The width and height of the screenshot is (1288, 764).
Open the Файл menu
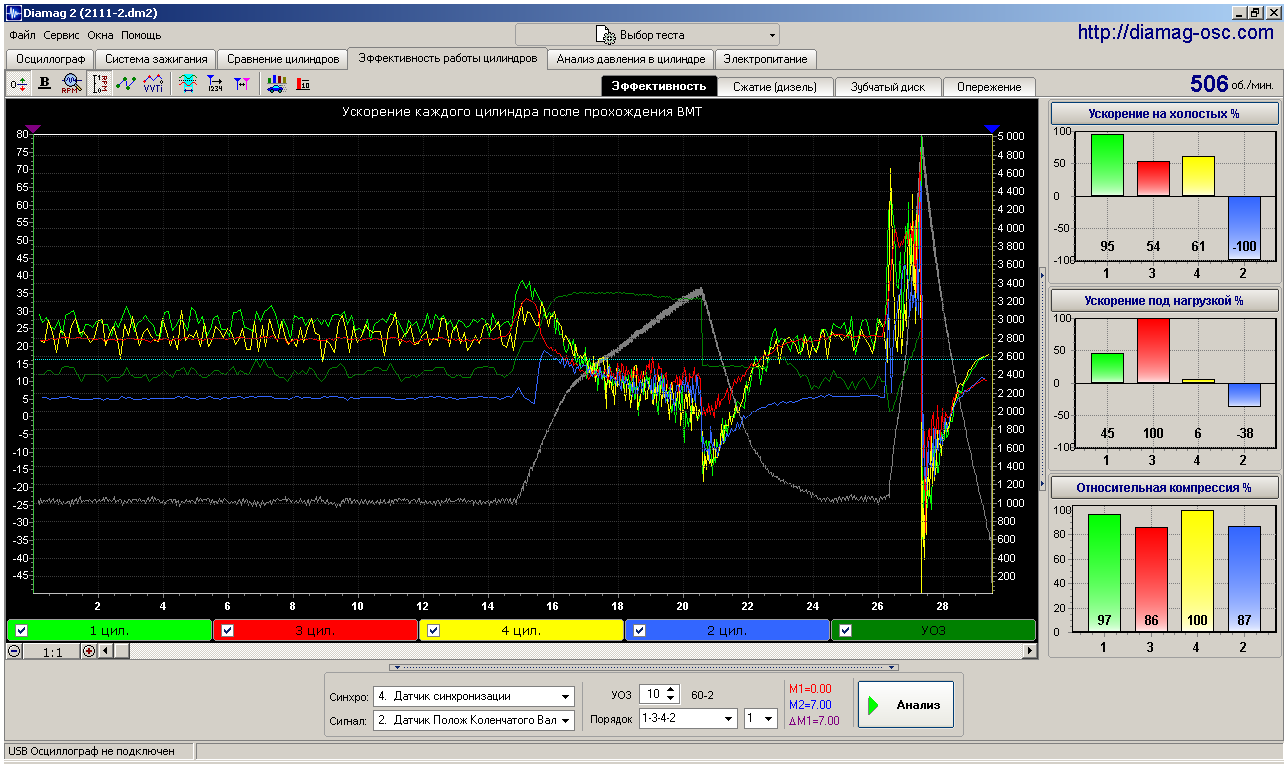[22, 35]
